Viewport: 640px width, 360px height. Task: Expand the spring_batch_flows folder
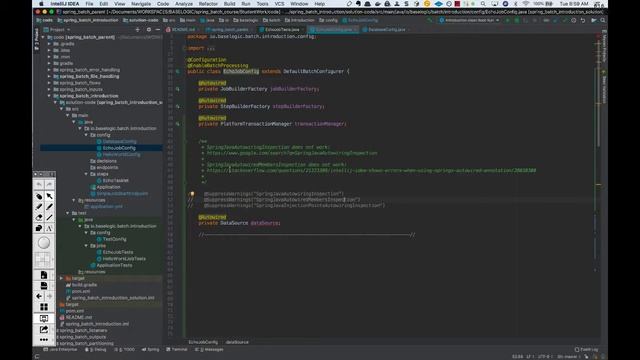point(49,83)
